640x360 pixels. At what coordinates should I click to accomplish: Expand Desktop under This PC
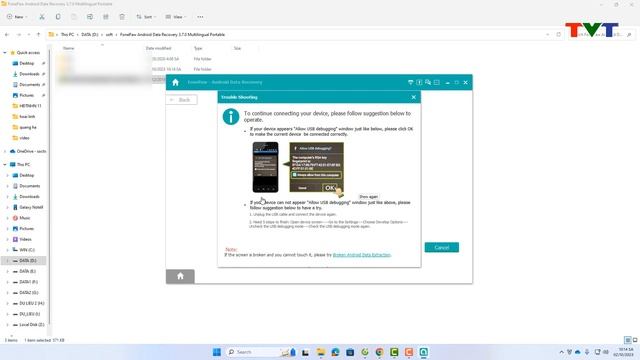coord(7,176)
